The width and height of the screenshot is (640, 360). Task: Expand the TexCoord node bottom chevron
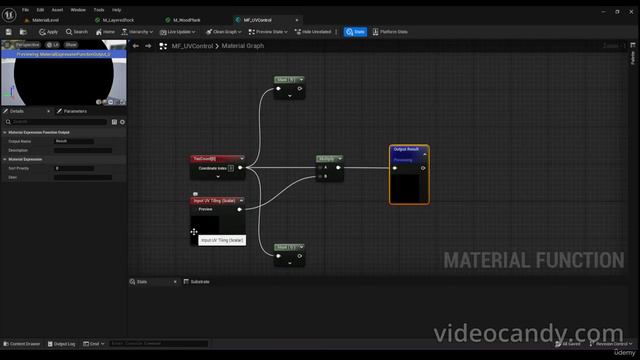coord(218,177)
